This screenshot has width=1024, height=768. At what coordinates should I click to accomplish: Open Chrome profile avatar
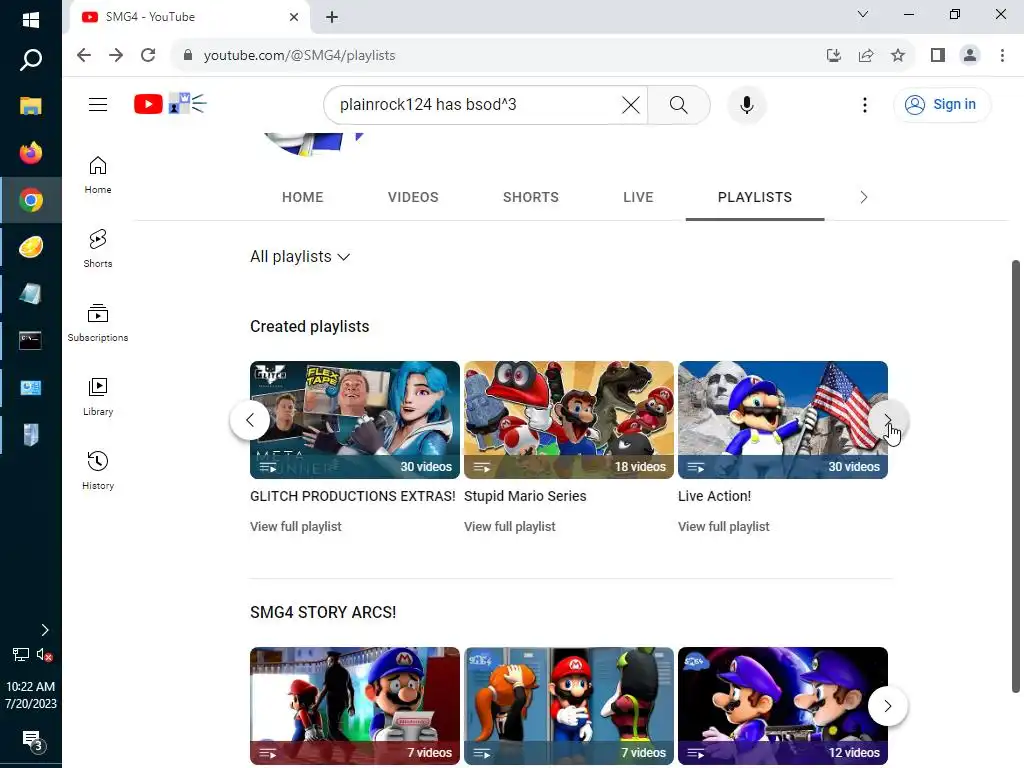coord(970,55)
